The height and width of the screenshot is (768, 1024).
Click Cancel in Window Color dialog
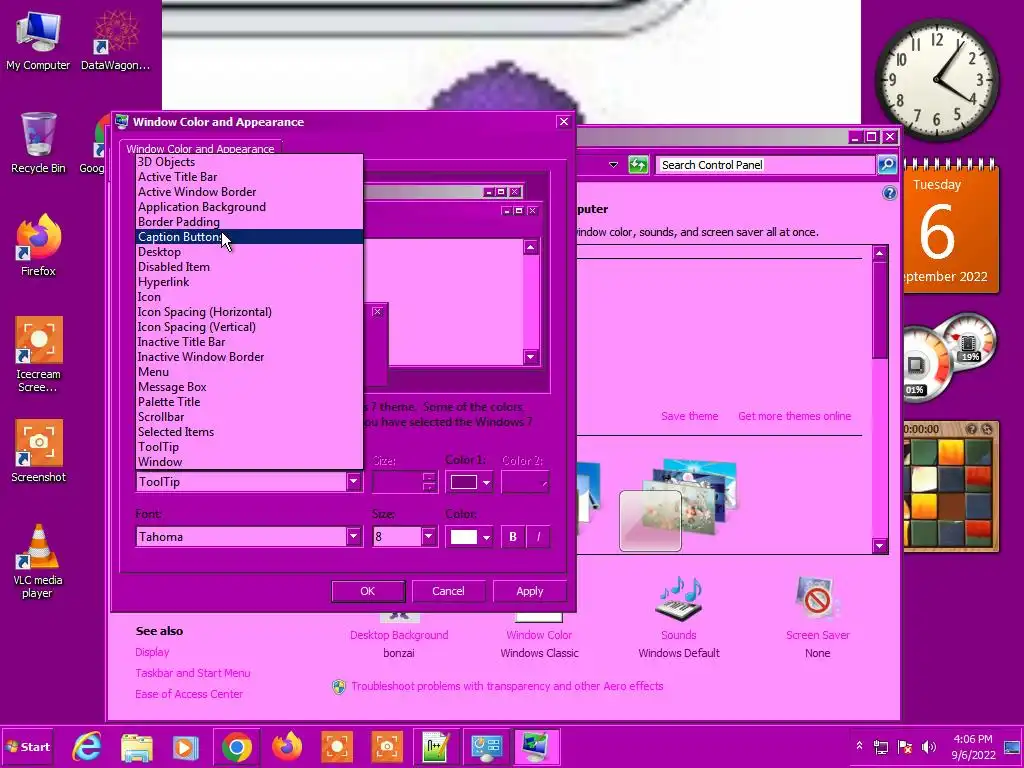point(448,591)
